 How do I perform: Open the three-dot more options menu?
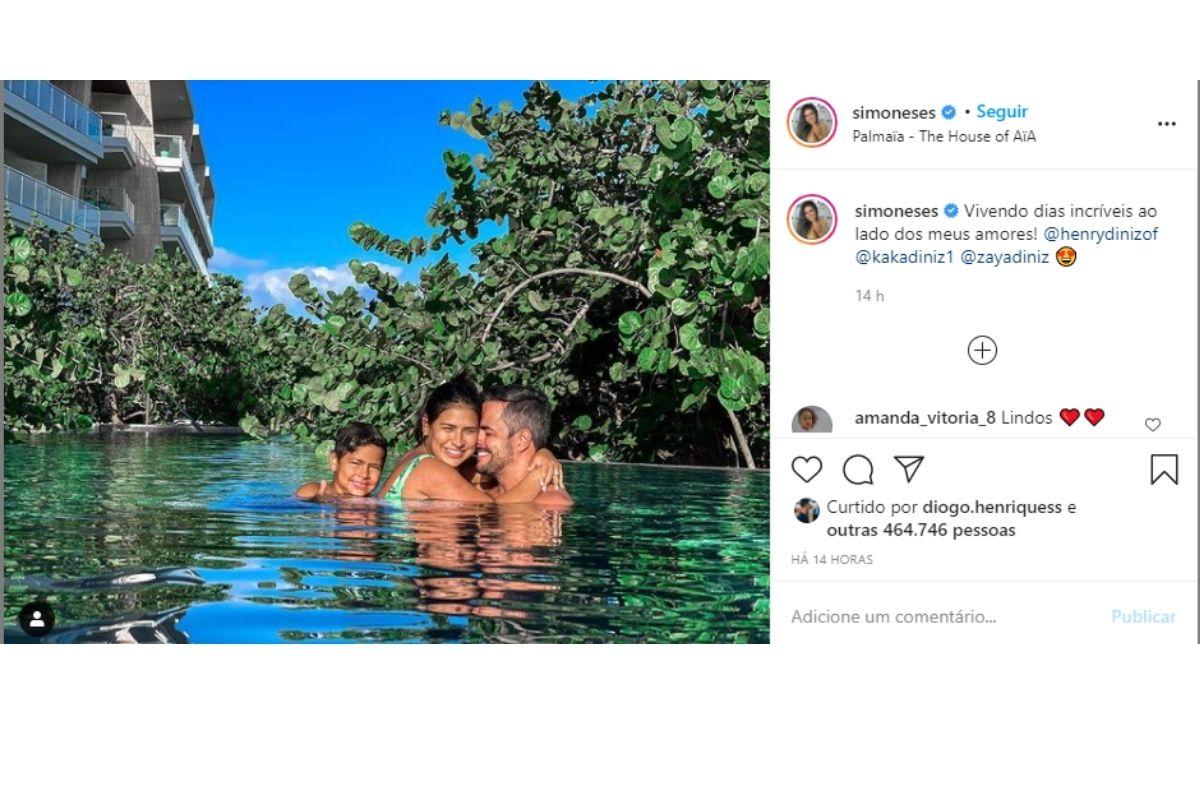pos(1167,124)
